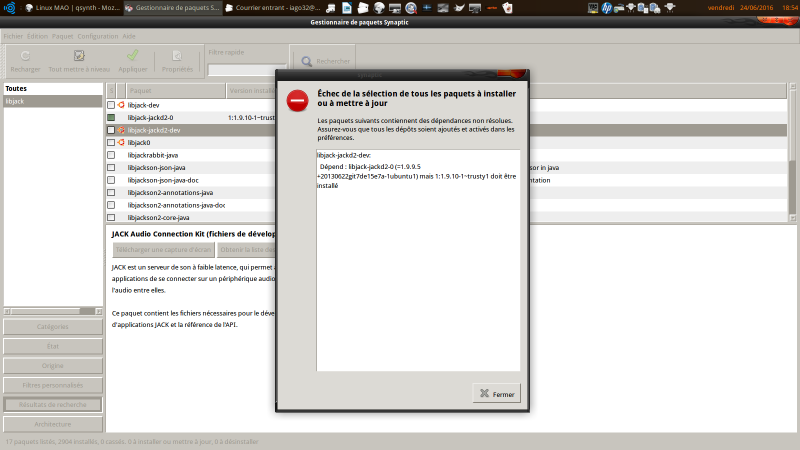
Task: Click Ubuntu logo icon beside libjack-dev
Action: click(121, 105)
